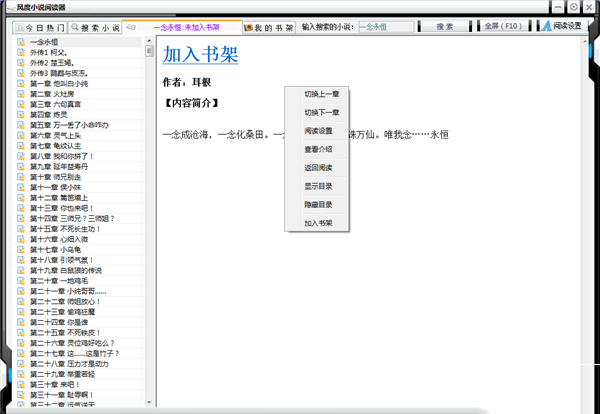The width and height of the screenshot is (600, 414).
Task: Open chapter 第十八章 引领气氛
Action: coord(62,260)
